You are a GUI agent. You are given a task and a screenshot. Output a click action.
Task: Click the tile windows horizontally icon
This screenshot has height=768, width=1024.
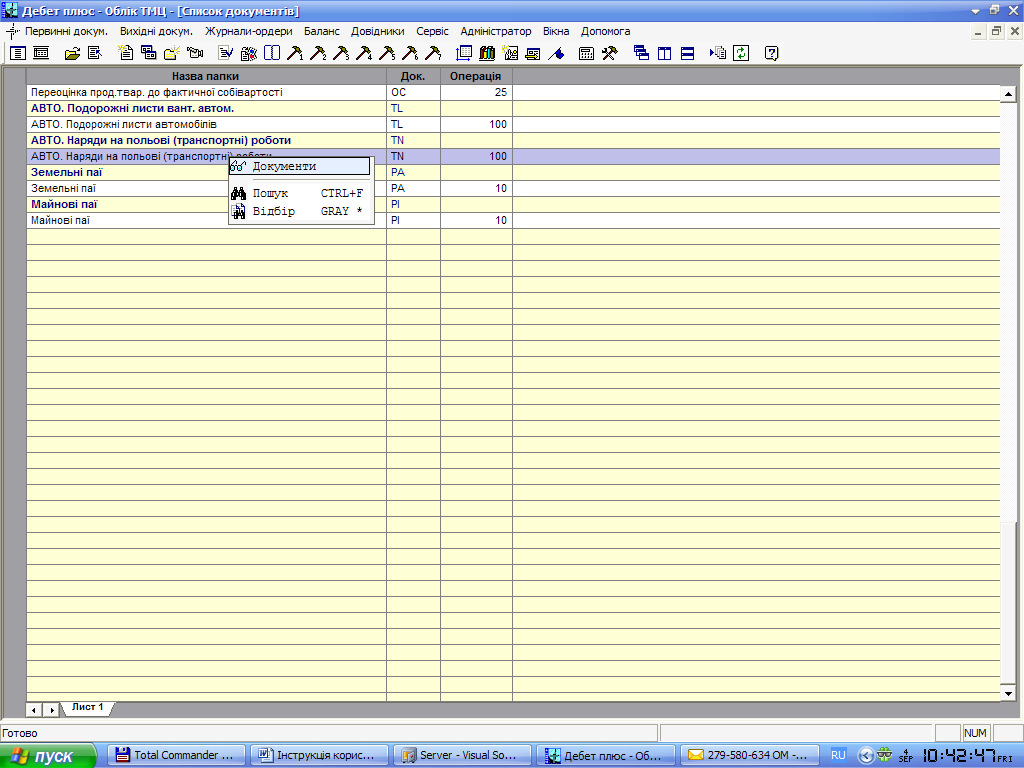pyautogui.click(x=687, y=54)
